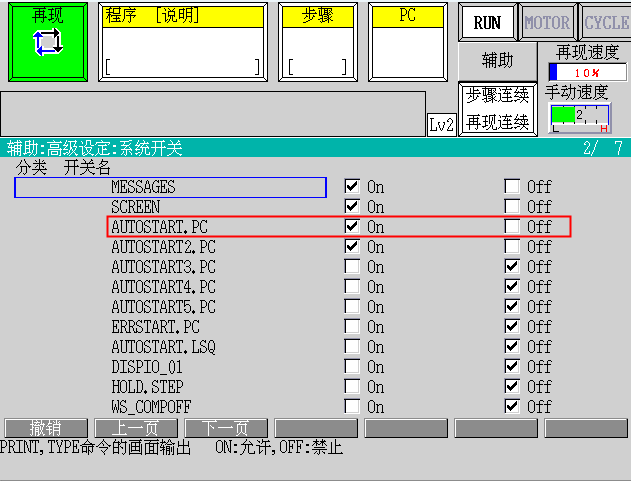
Task: Check Off for AUTOSTART.LSQ
Action: 512,346
